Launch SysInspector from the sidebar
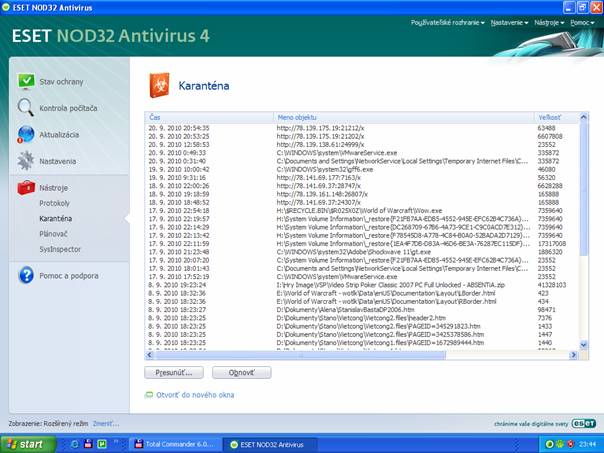This screenshot has width=604, height=453. (x=60, y=249)
